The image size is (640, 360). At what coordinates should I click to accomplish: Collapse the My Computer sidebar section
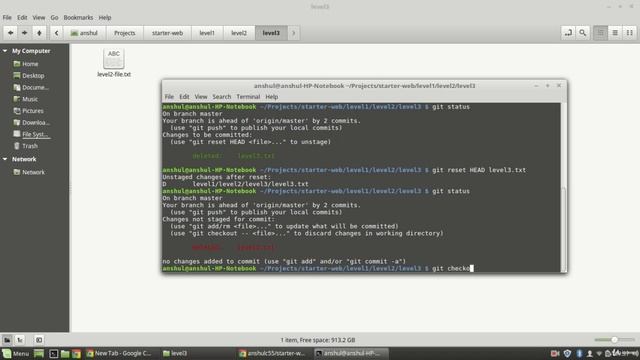point(5,51)
